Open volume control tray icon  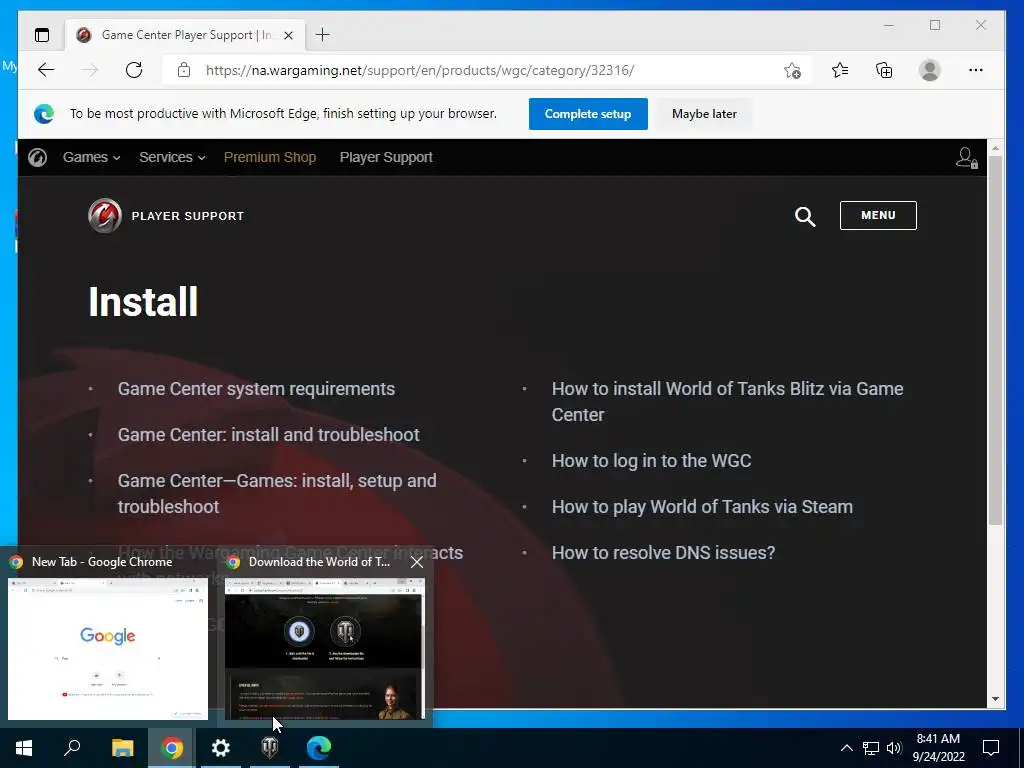(894, 748)
